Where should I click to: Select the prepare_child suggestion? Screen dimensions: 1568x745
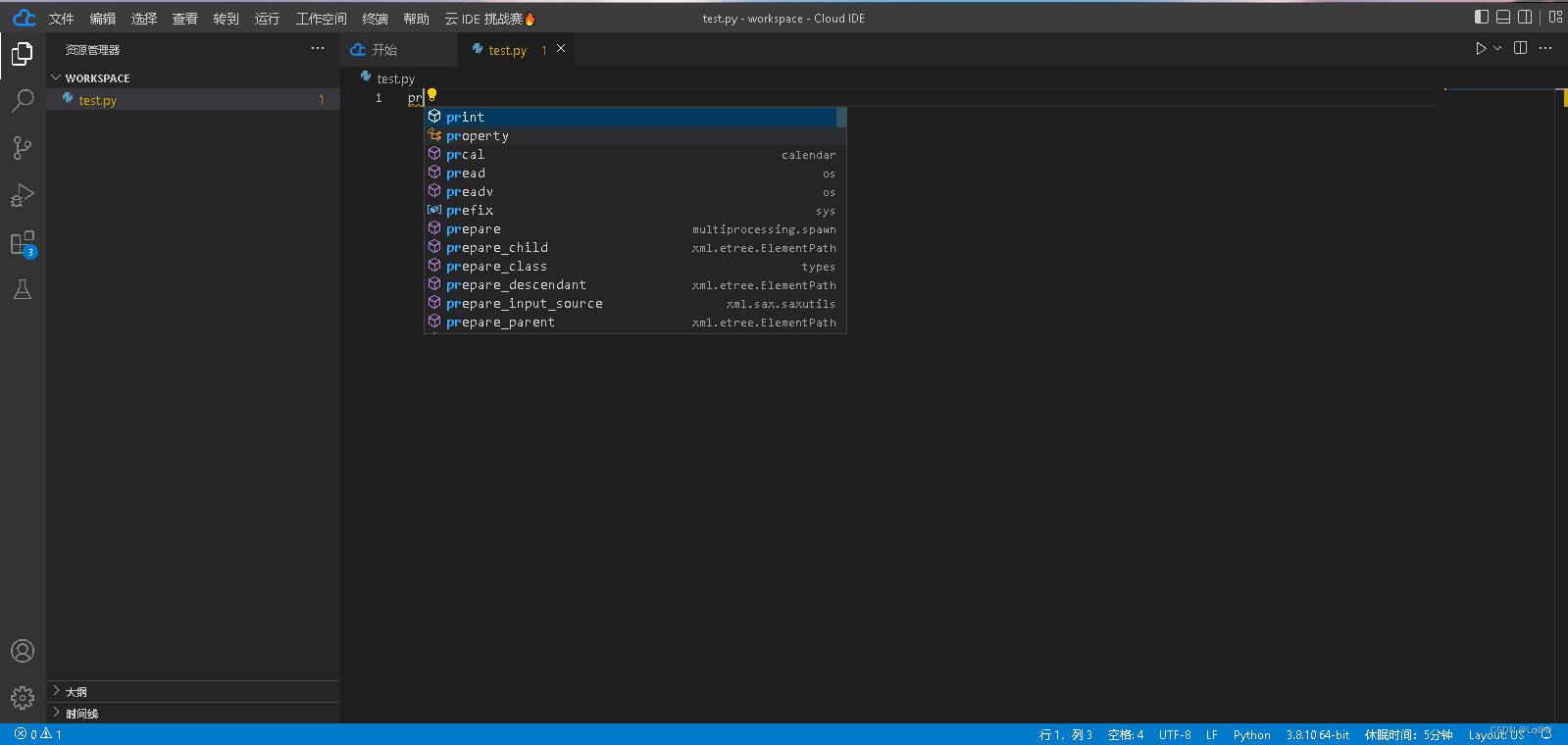[x=634, y=247]
